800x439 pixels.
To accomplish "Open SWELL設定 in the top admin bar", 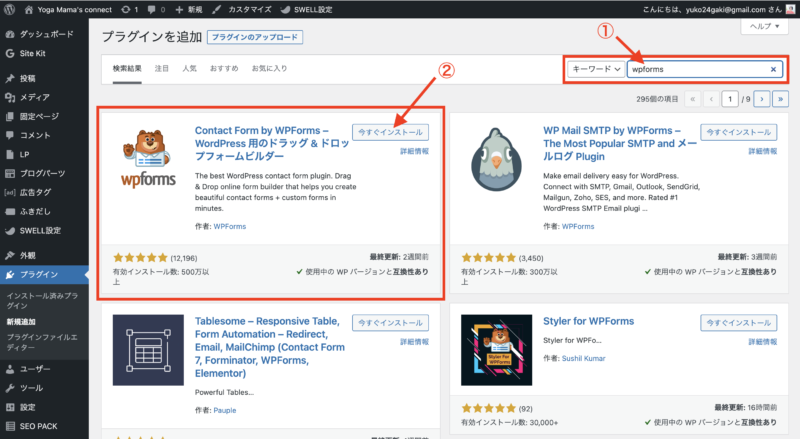I will [307, 10].
